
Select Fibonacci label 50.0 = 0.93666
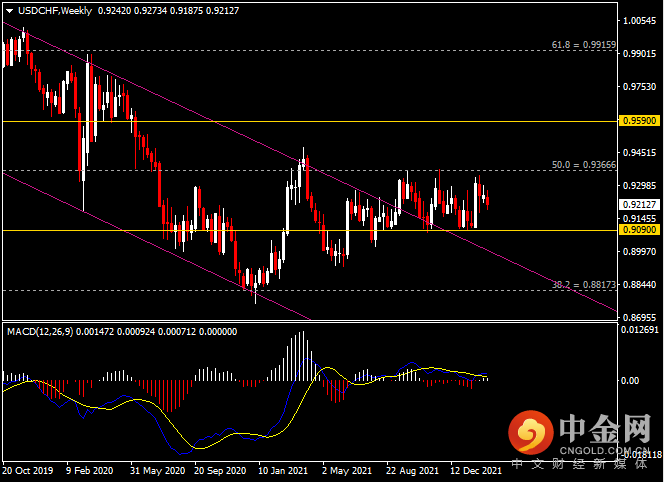[x=584, y=165]
